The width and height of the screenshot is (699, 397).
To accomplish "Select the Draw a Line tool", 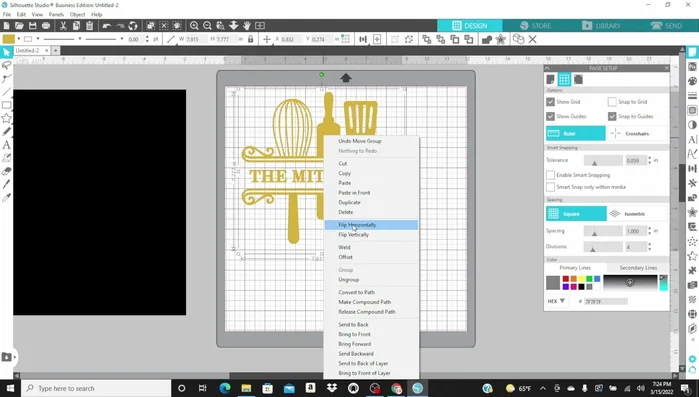I will (6, 92).
